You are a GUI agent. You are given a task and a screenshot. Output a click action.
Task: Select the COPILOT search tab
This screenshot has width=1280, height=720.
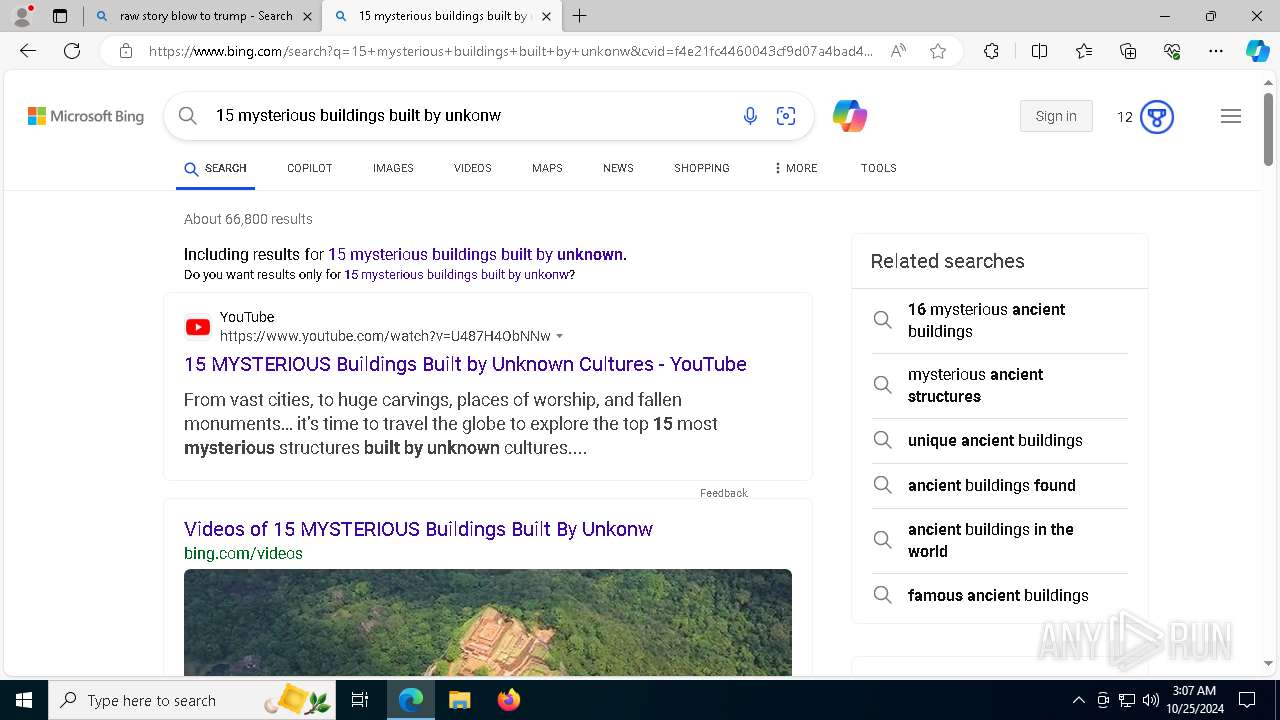pos(309,168)
